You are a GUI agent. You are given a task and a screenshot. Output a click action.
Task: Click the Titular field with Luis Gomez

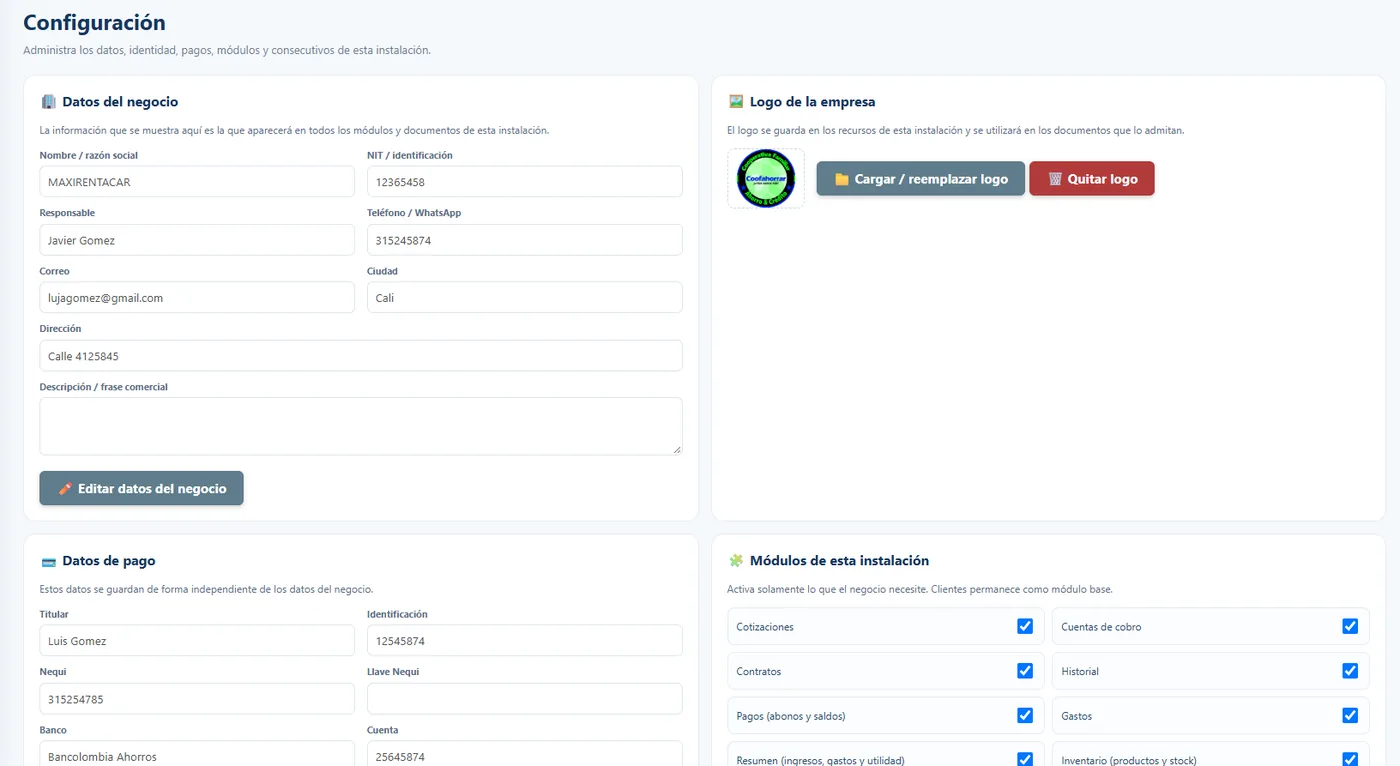(x=197, y=641)
